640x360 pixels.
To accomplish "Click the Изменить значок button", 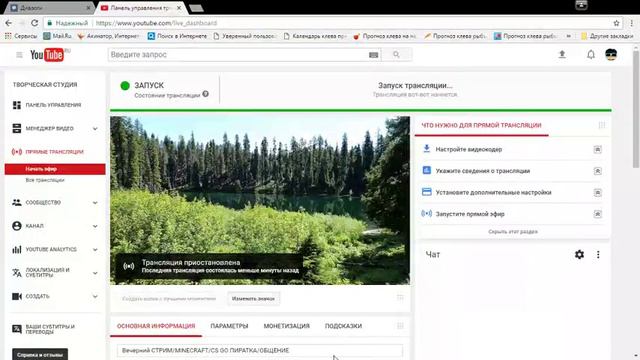I will click(x=253, y=299).
